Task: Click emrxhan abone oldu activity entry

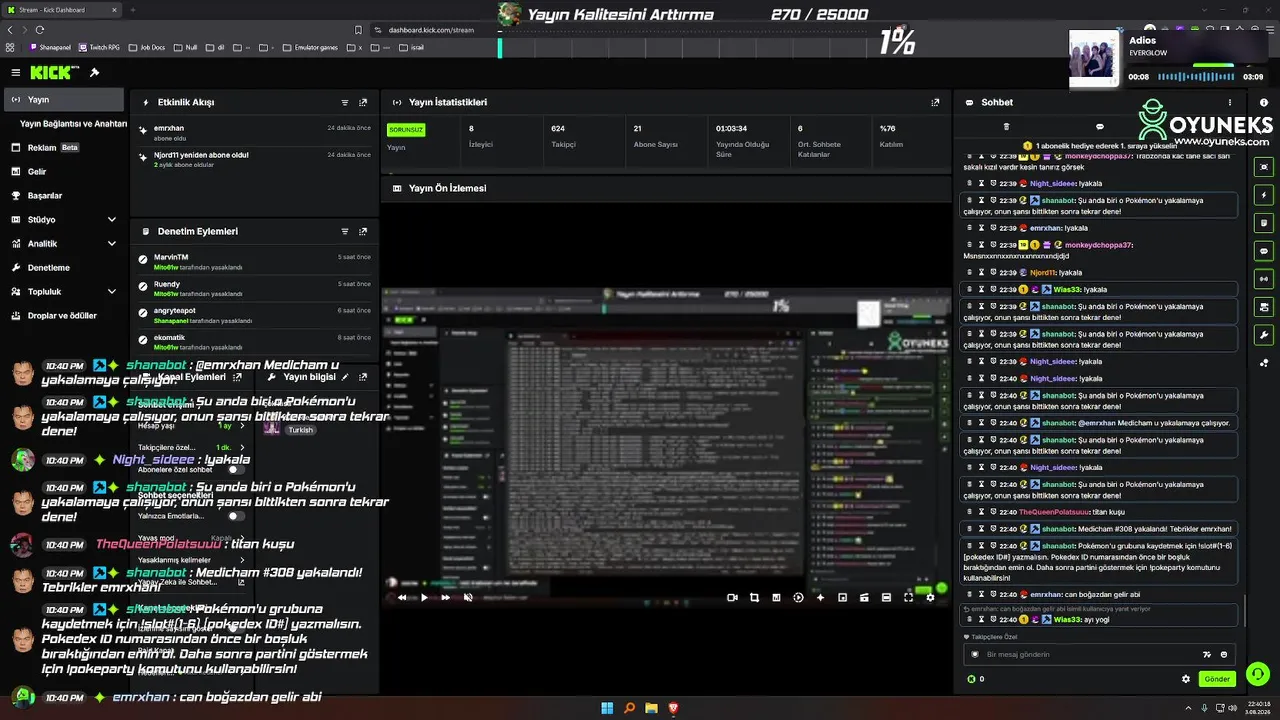Action: pyautogui.click(x=255, y=133)
